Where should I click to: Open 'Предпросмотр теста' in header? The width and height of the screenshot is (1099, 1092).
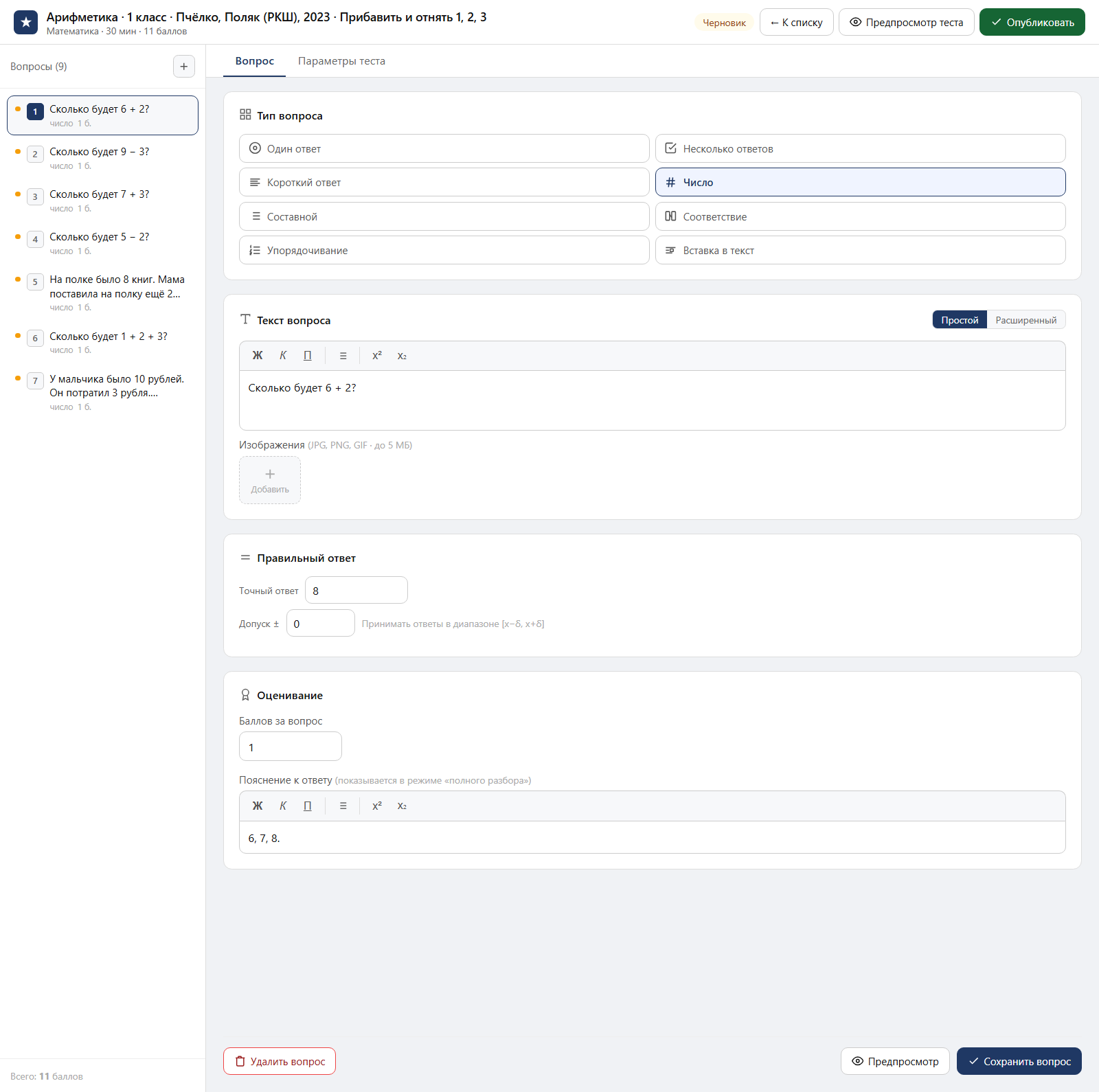907,22
